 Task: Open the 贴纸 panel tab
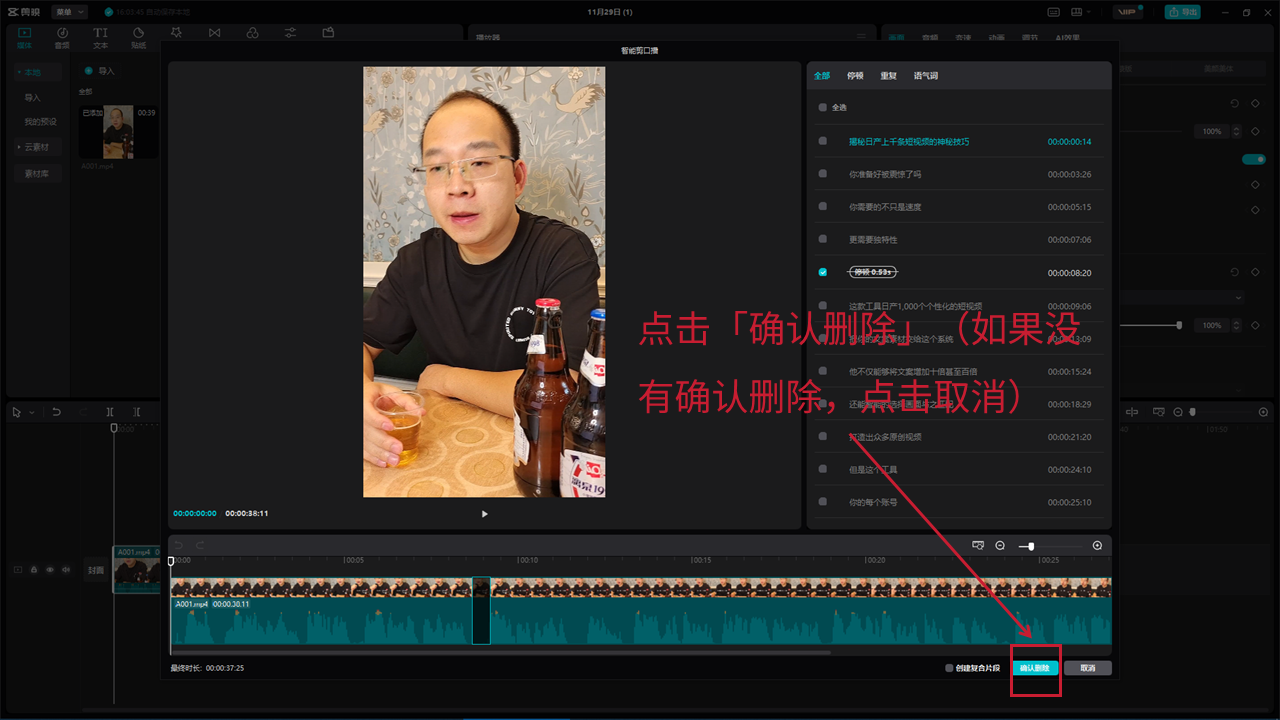138,38
